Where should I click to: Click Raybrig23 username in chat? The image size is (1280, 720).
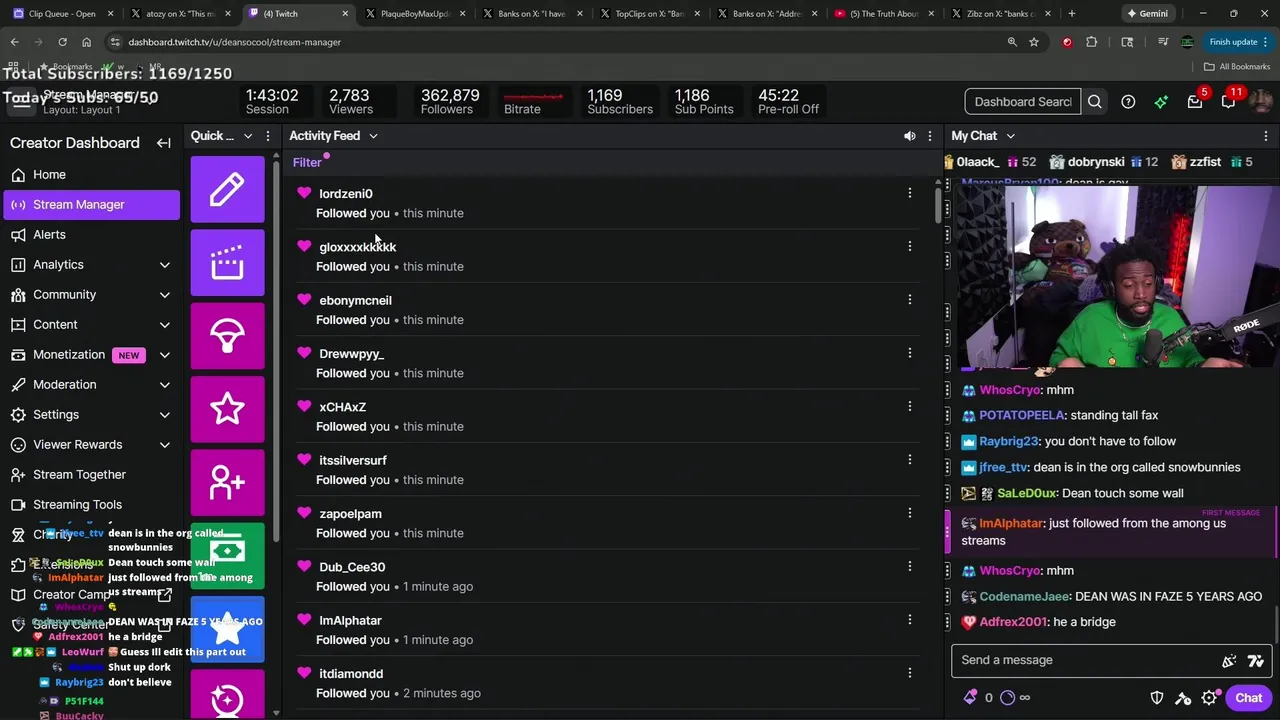click(1009, 442)
